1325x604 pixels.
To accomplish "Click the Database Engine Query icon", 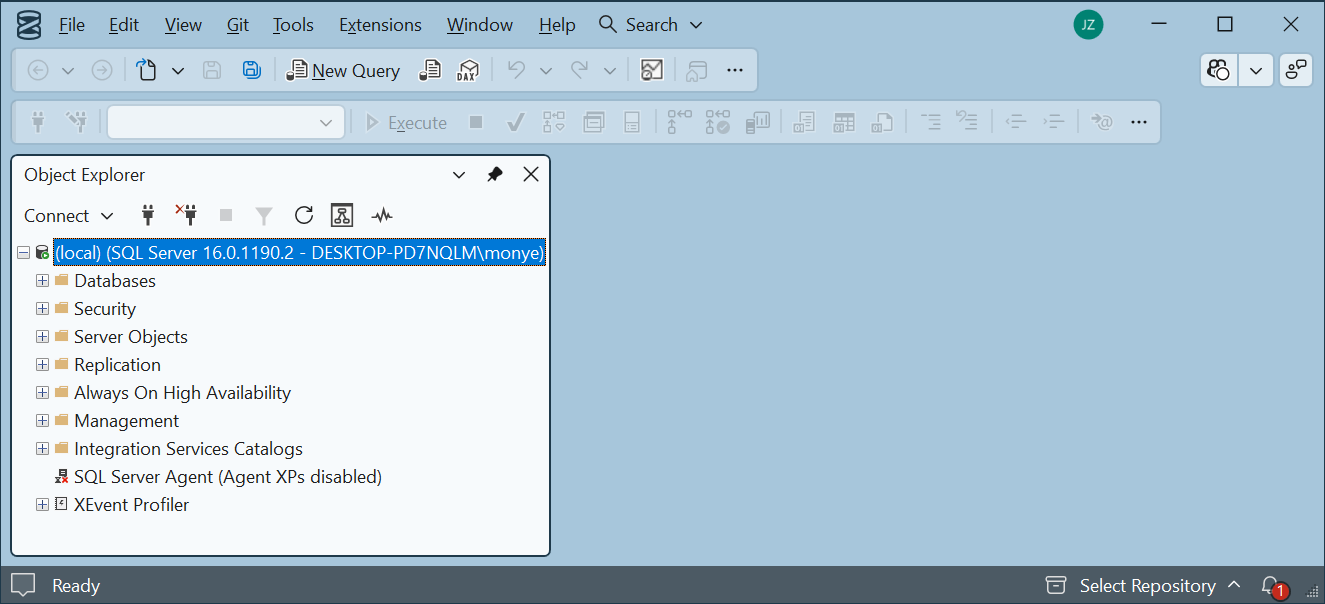I will 429,70.
